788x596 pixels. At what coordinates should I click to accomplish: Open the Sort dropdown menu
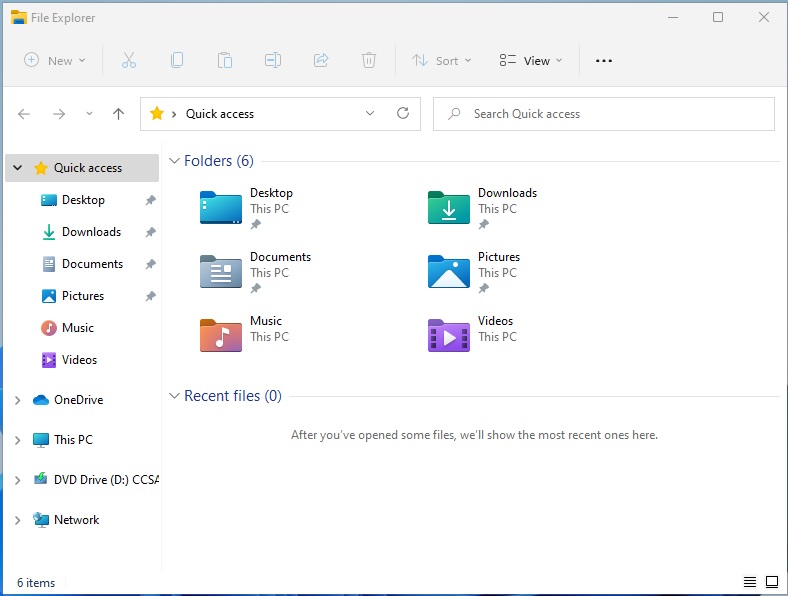[441, 61]
